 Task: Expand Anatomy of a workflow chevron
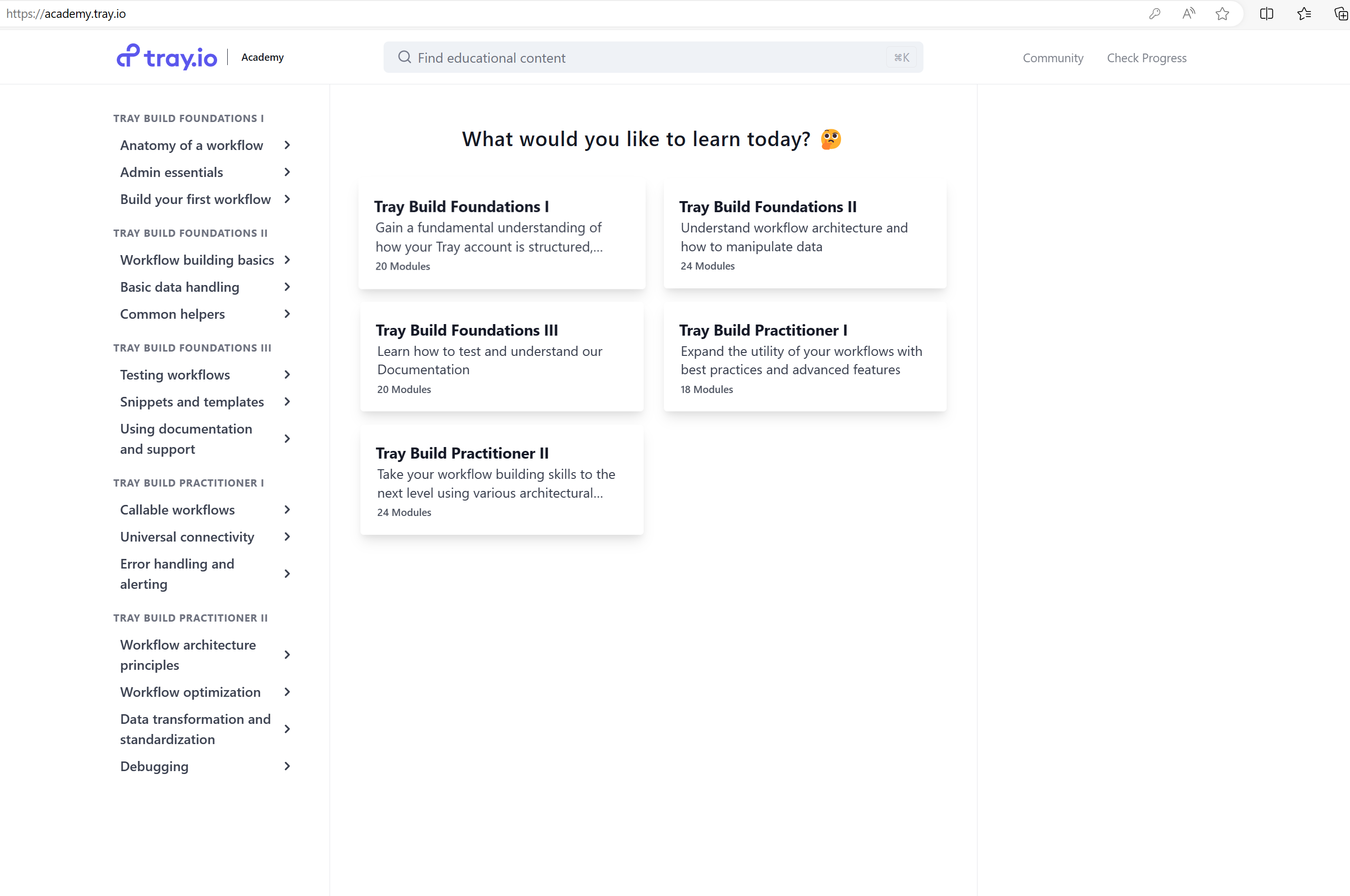pos(287,145)
